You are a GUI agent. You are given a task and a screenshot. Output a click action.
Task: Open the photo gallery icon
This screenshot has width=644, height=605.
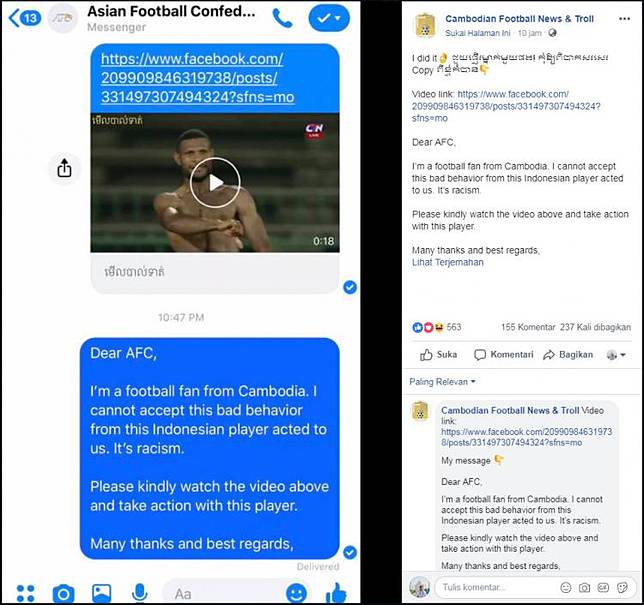pyautogui.click(x=101, y=593)
